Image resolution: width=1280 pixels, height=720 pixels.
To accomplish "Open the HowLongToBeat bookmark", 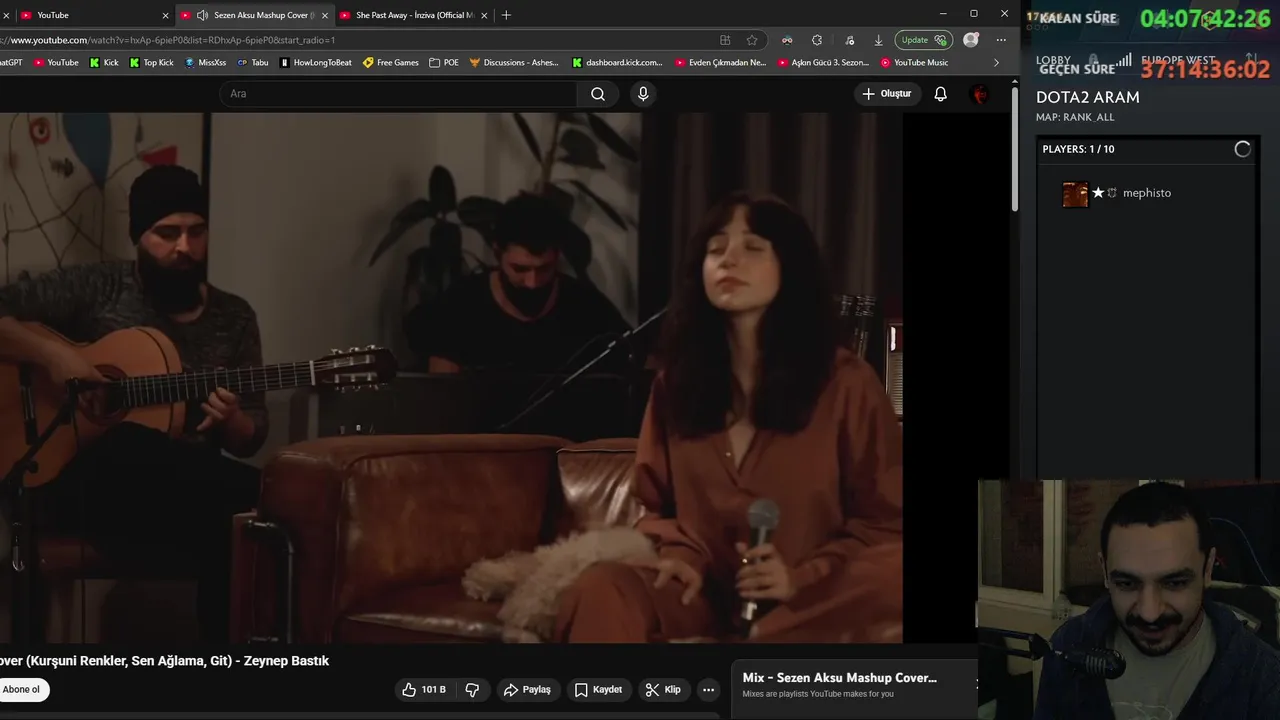I will pyautogui.click(x=316, y=62).
